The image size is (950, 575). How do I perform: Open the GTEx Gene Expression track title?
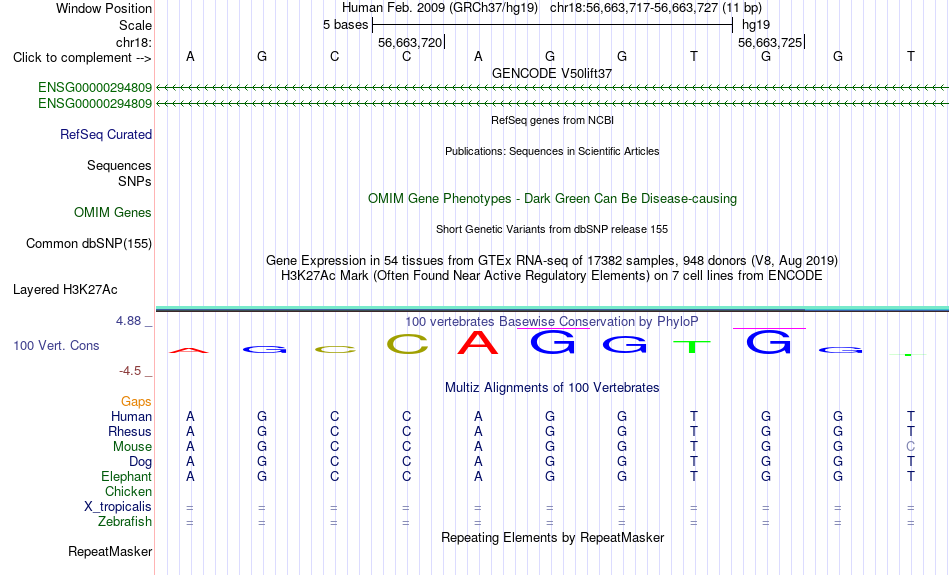click(x=552, y=261)
